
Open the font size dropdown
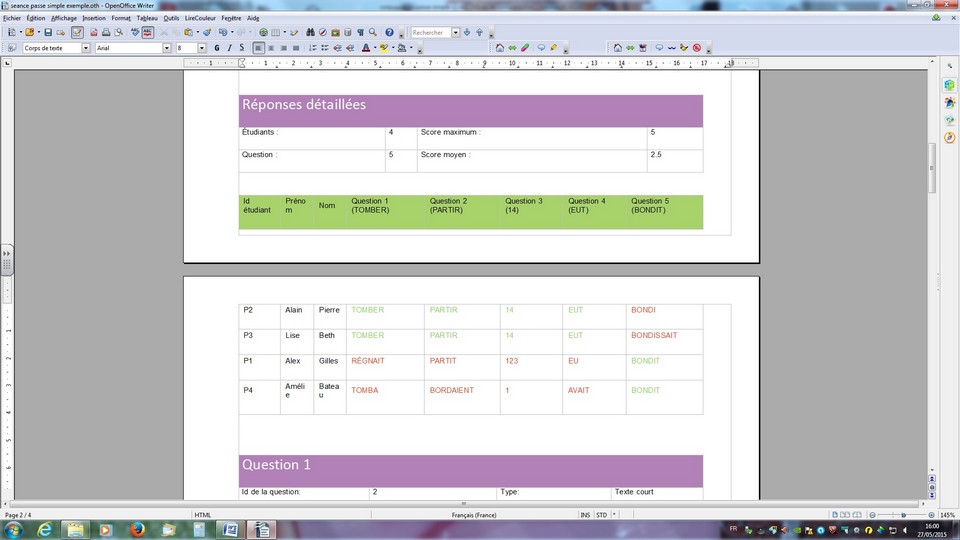(204, 47)
